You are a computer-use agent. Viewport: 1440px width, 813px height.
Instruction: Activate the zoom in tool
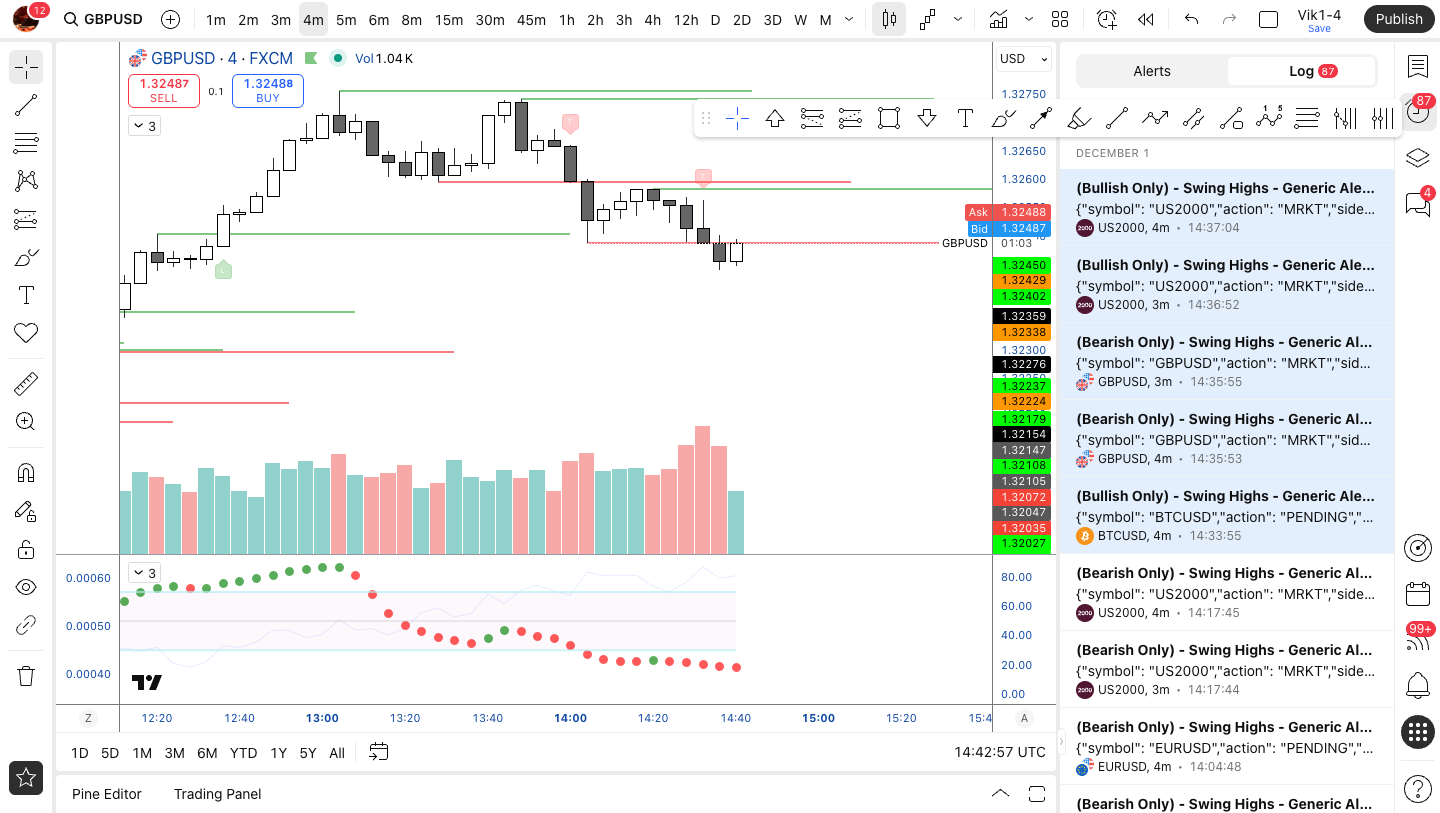(x=26, y=422)
